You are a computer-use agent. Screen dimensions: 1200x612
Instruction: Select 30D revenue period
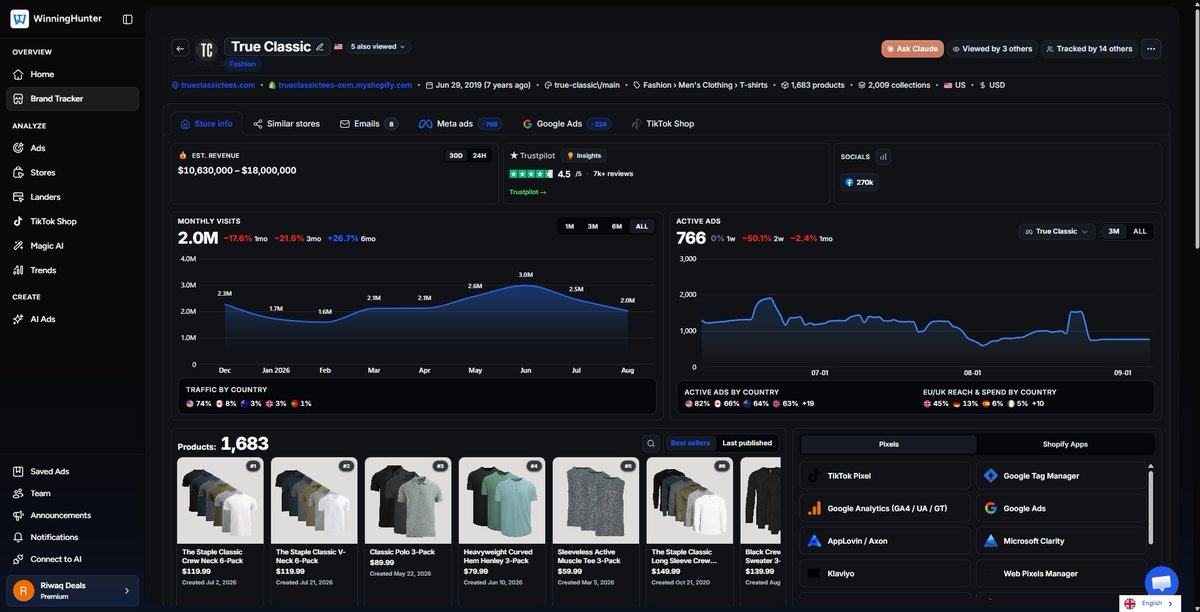pos(456,155)
